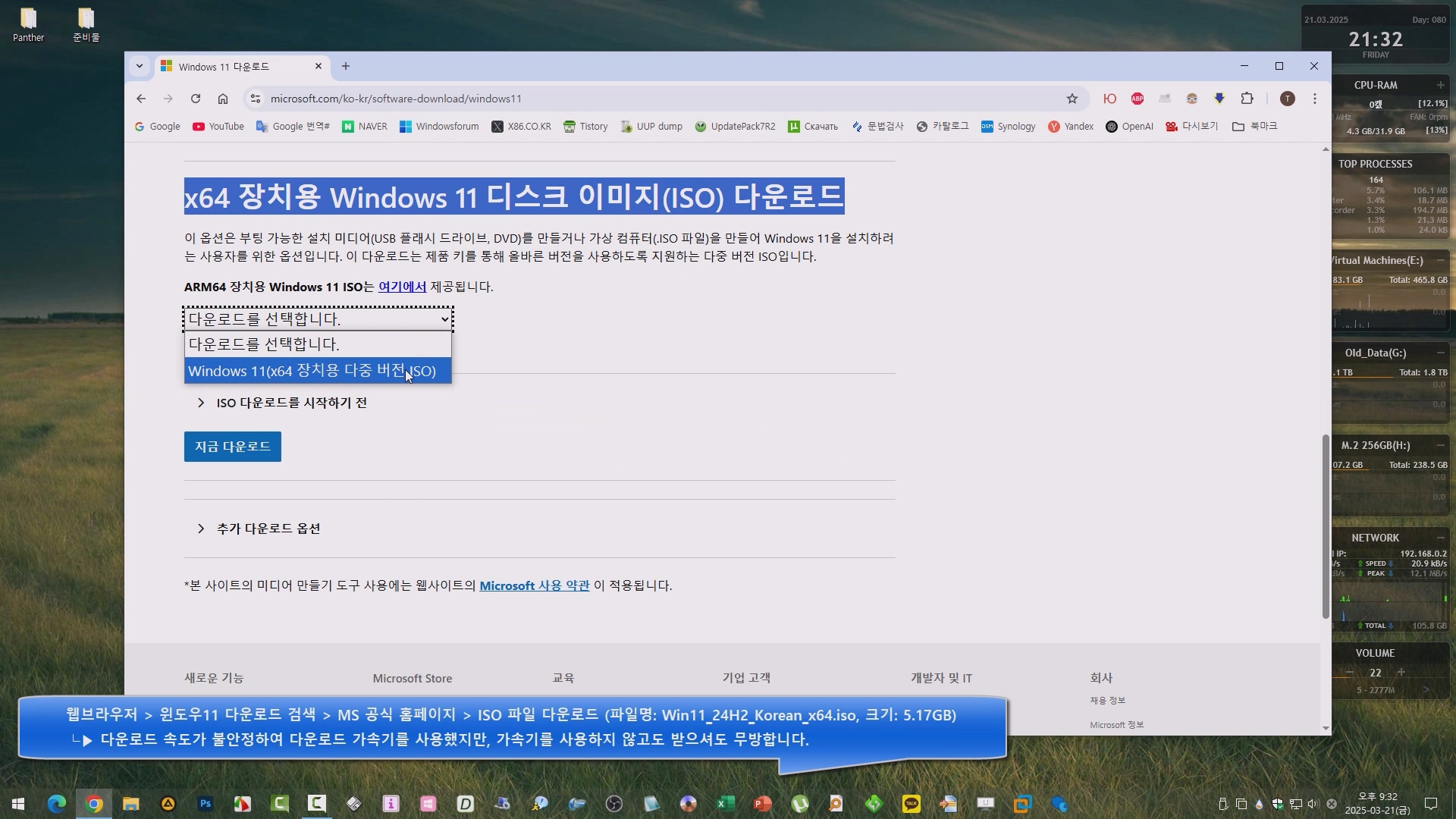The width and height of the screenshot is (1456, 819).
Task: Expand the CPU-RAM widget plus button
Action: 1440,85
